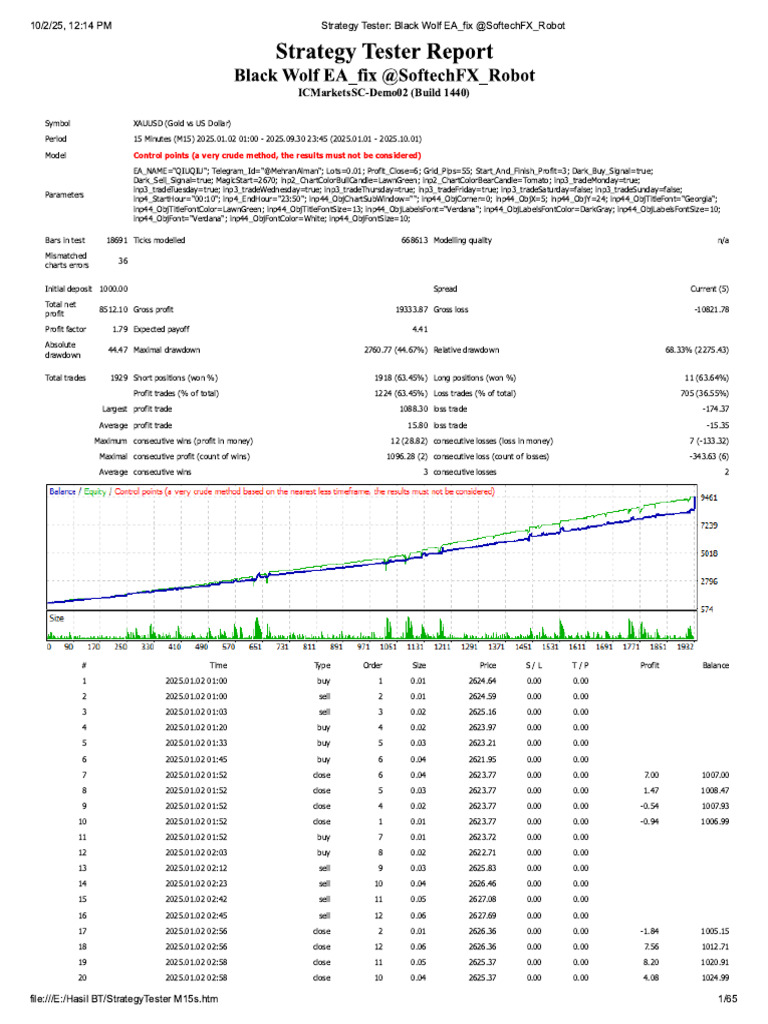Select the symbol value "XAUUSD (Gold vs US Dollar)"
Screen dimensions: 768x1024
(182, 123)
